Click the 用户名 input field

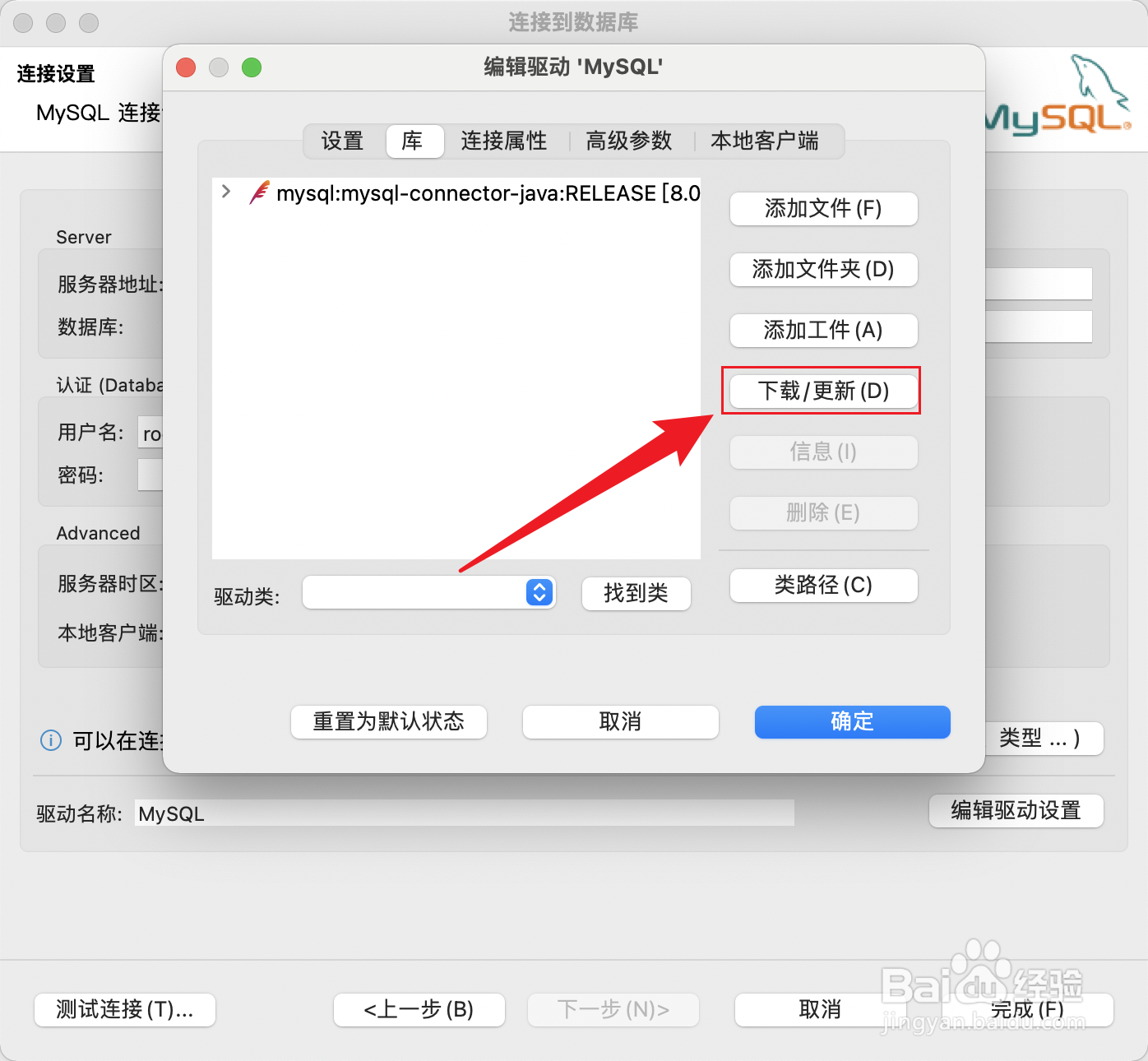pos(150,433)
